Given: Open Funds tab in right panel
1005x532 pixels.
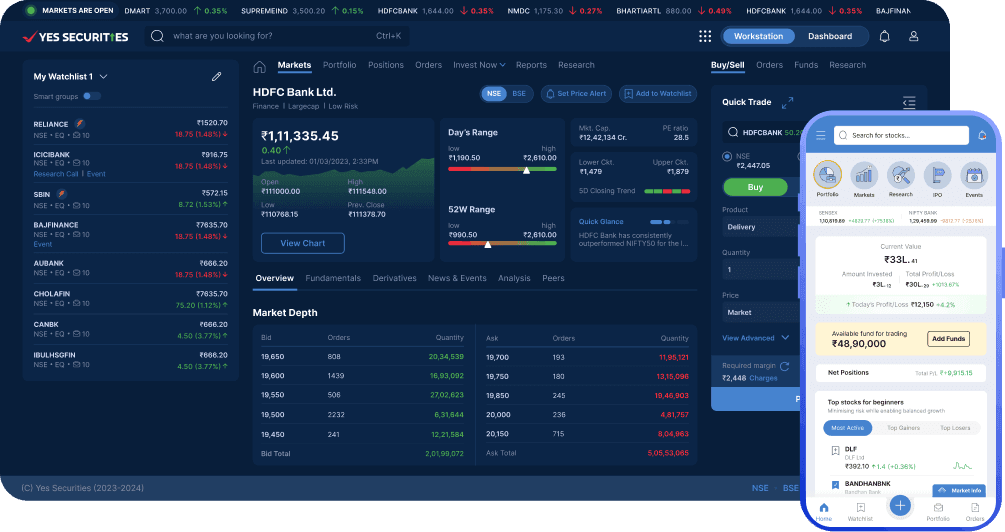Looking at the screenshot, I should tap(806, 65).
